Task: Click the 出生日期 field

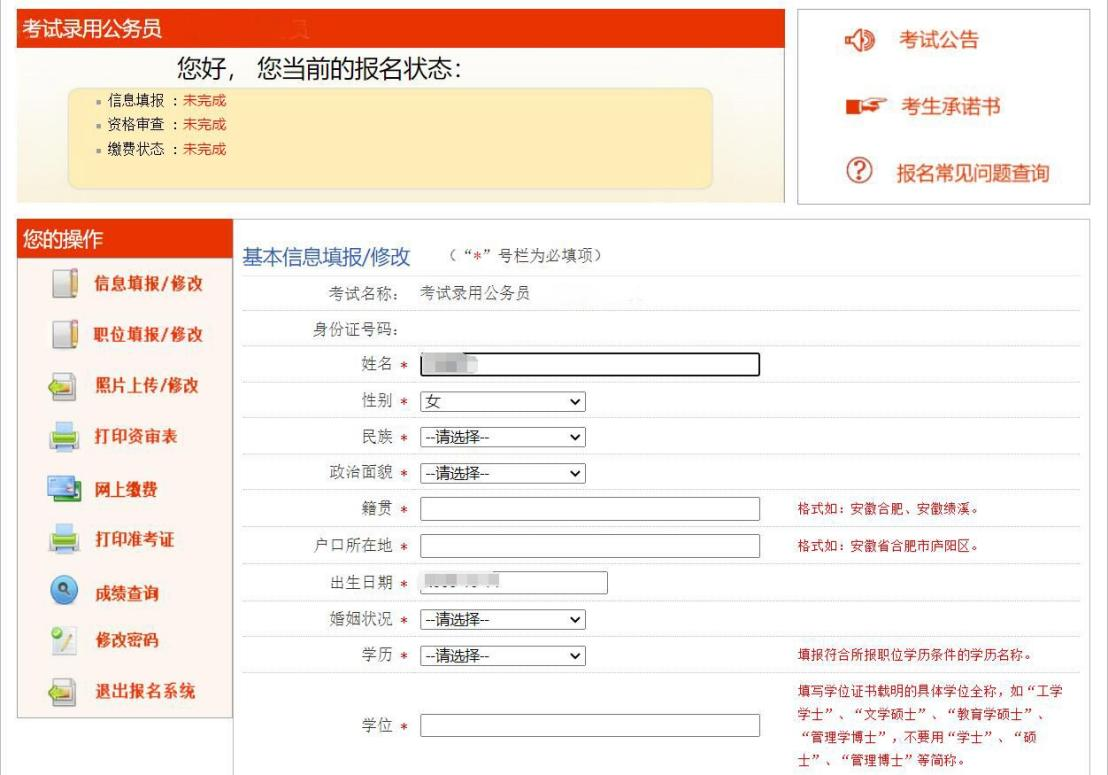Action: [x=514, y=582]
